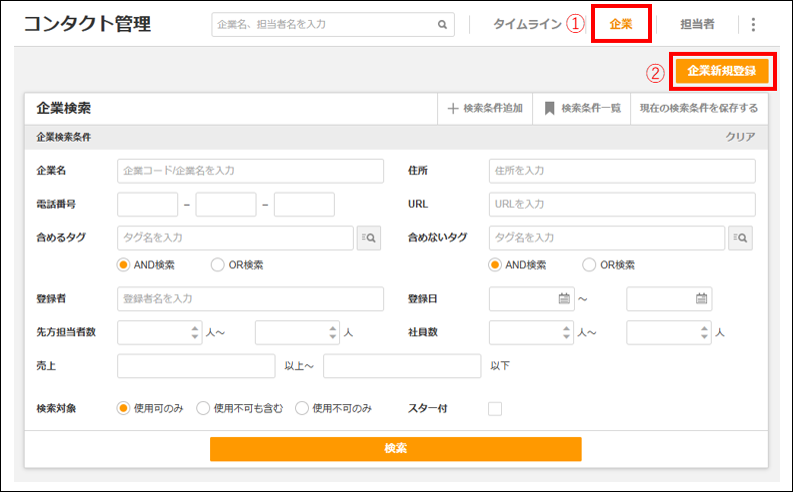Adjust 社員数 minimum spinner
This screenshot has height=492, width=793.
point(566,332)
